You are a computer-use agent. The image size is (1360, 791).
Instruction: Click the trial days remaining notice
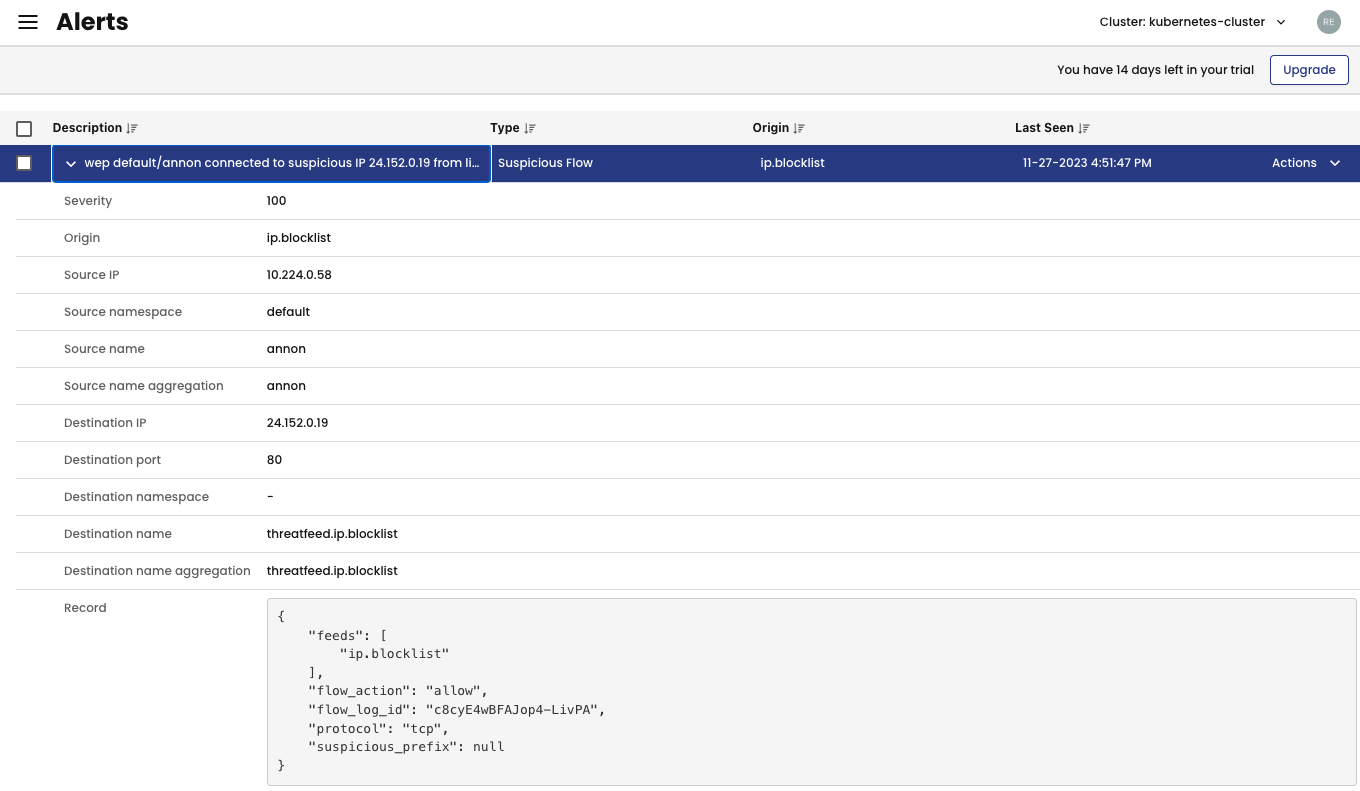(x=1155, y=70)
